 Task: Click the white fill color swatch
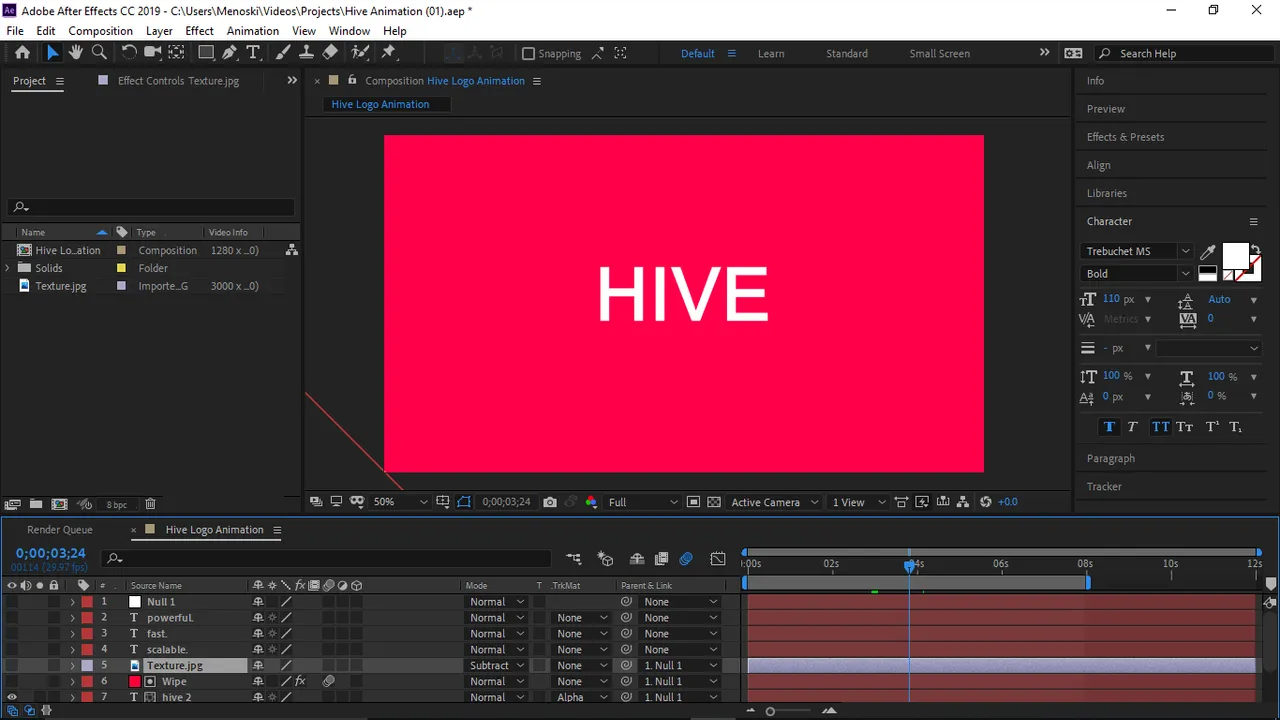pyautogui.click(x=1236, y=256)
